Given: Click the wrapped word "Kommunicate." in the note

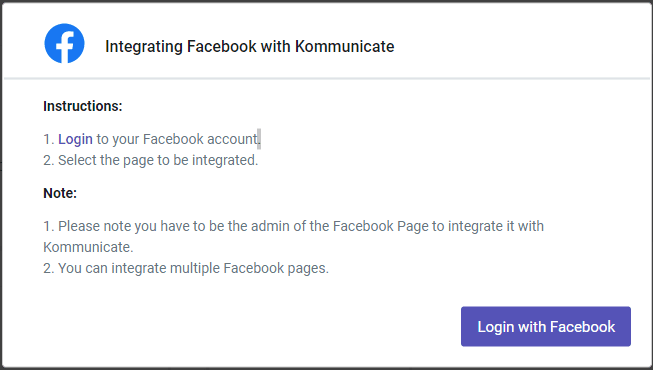Looking at the screenshot, I should coord(88,248).
